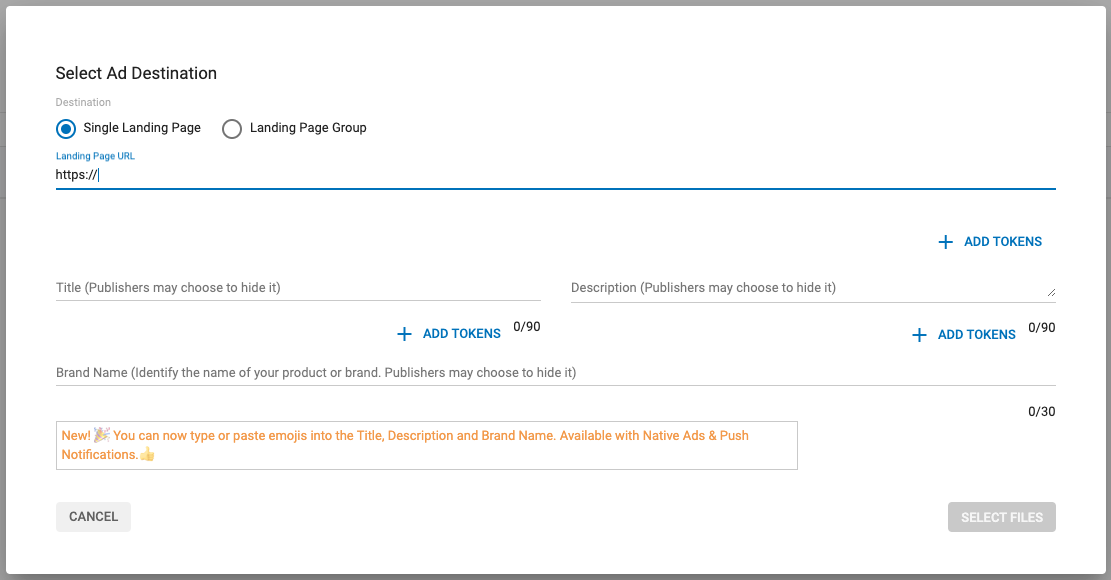Click the plus icon under the Description field
The width and height of the screenshot is (1111, 580).
[919, 335]
